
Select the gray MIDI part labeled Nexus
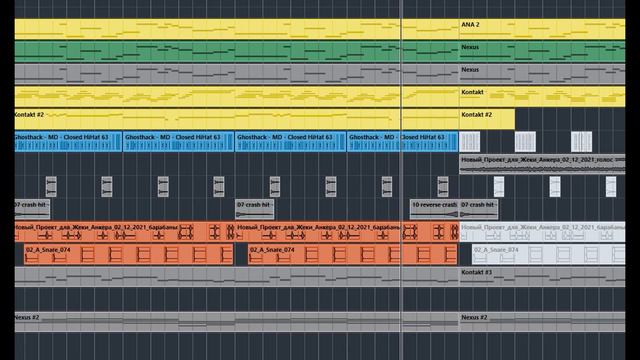pyautogui.click(x=542, y=74)
